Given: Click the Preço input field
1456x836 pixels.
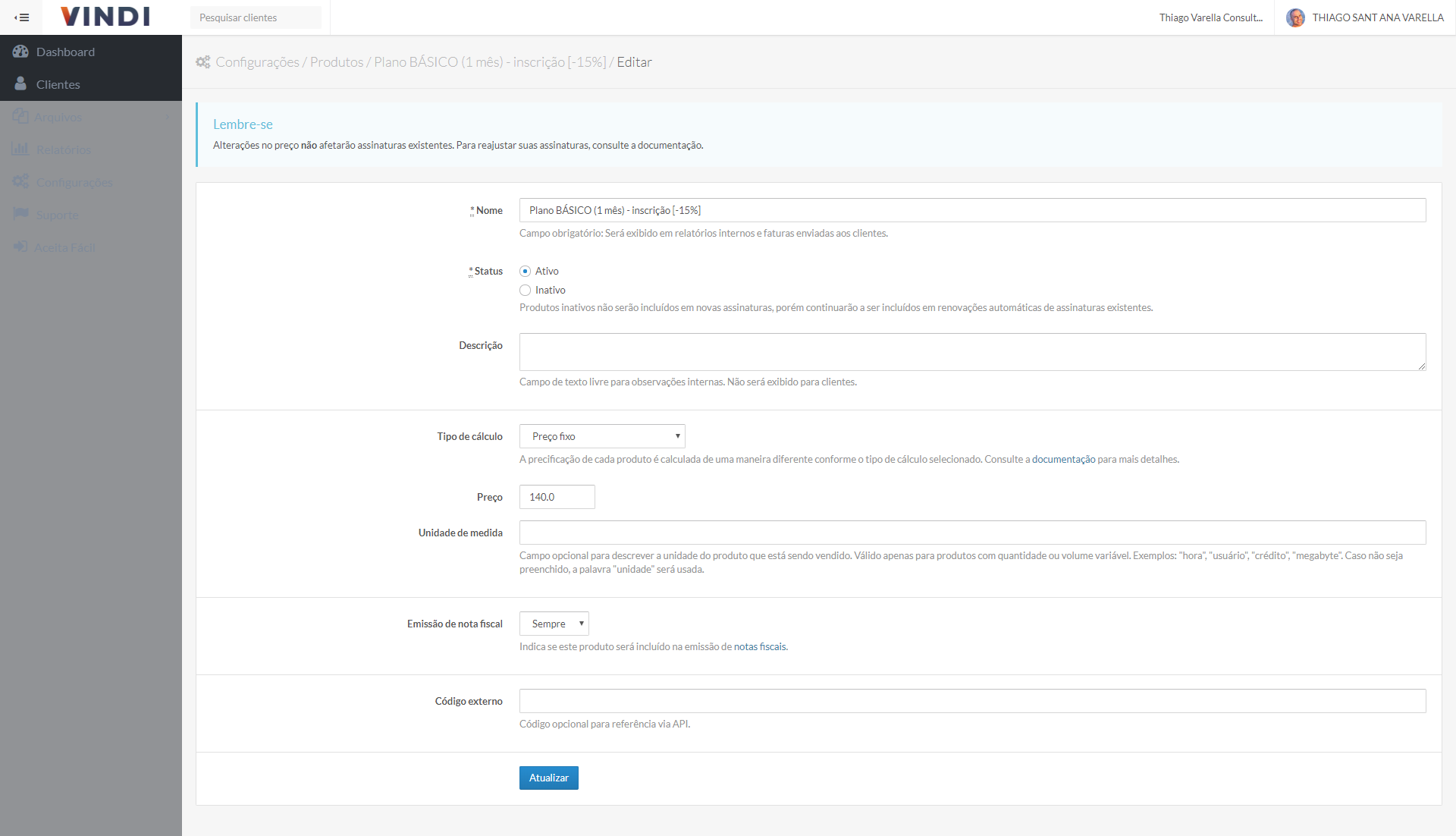Looking at the screenshot, I should point(557,497).
